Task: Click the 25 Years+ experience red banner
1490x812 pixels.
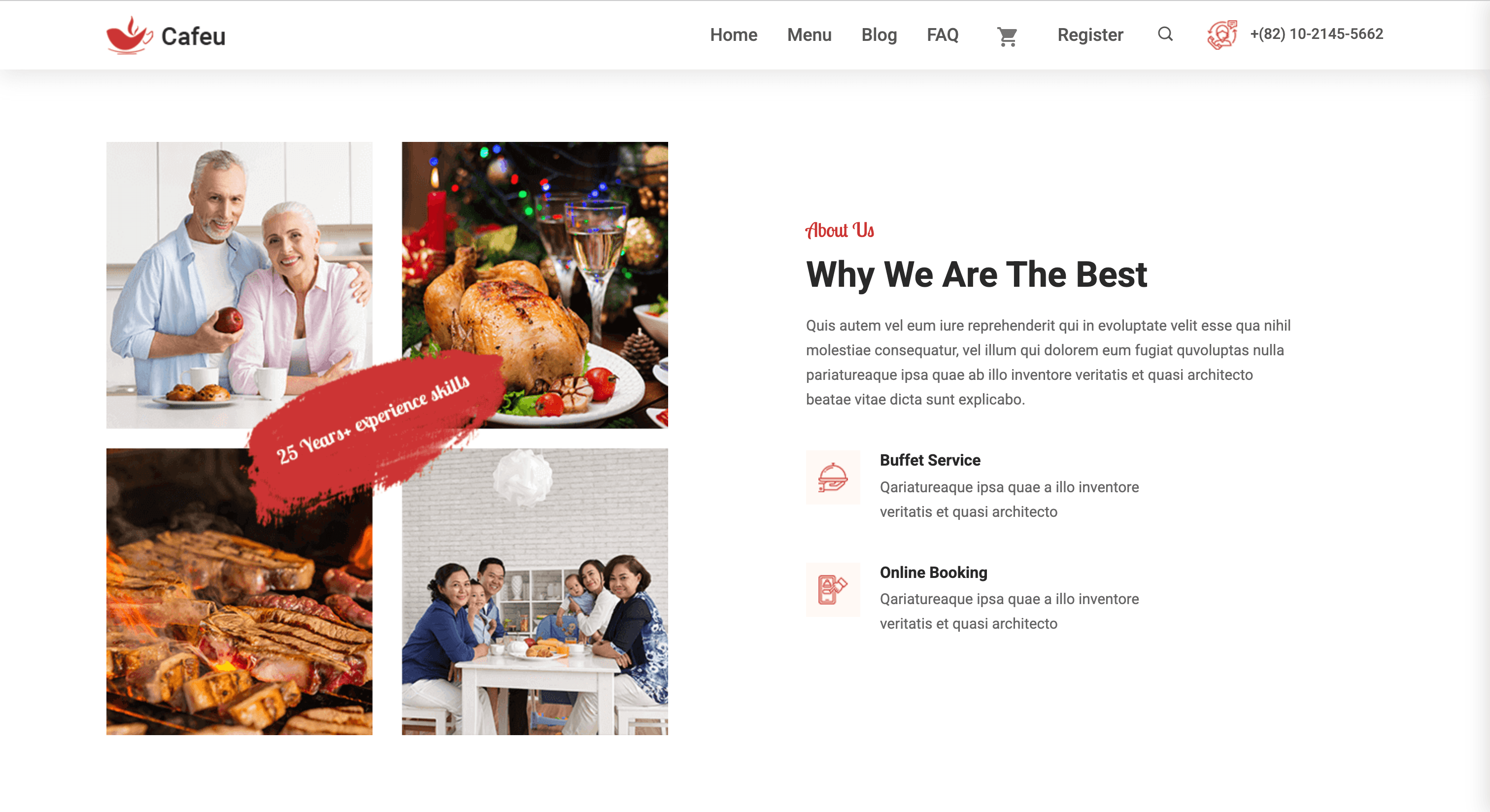Action: (x=373, y=421)
